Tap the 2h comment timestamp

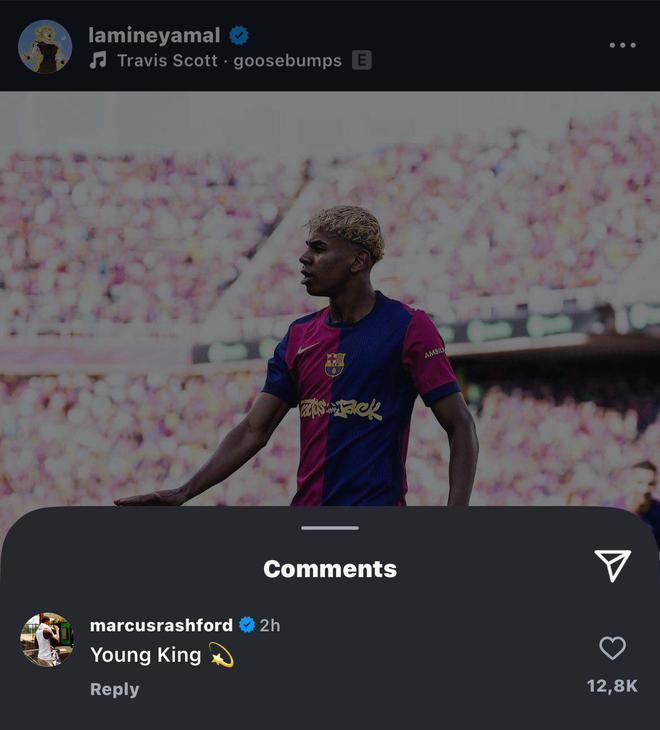[x=270, y=625]
